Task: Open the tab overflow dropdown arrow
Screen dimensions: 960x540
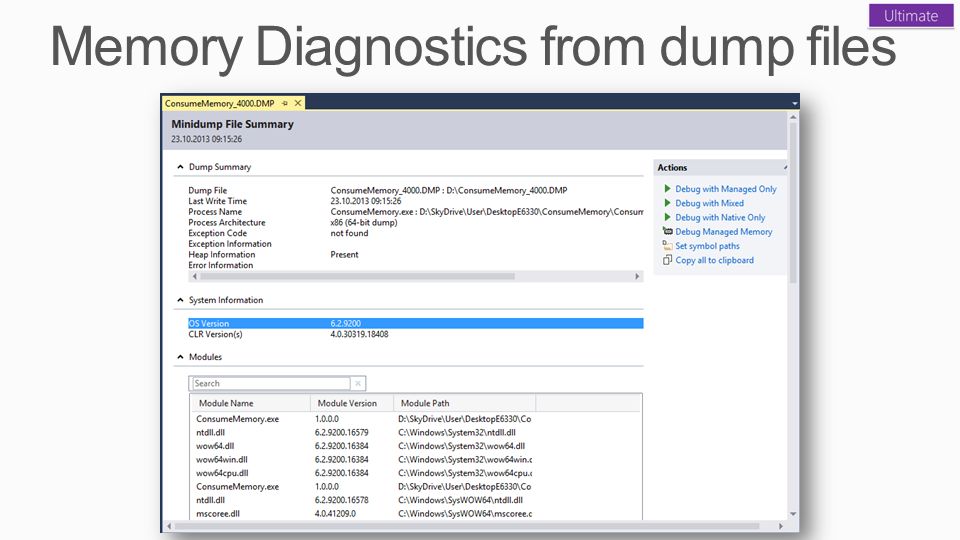Action: pyautogui.click(x=795, y=103)
